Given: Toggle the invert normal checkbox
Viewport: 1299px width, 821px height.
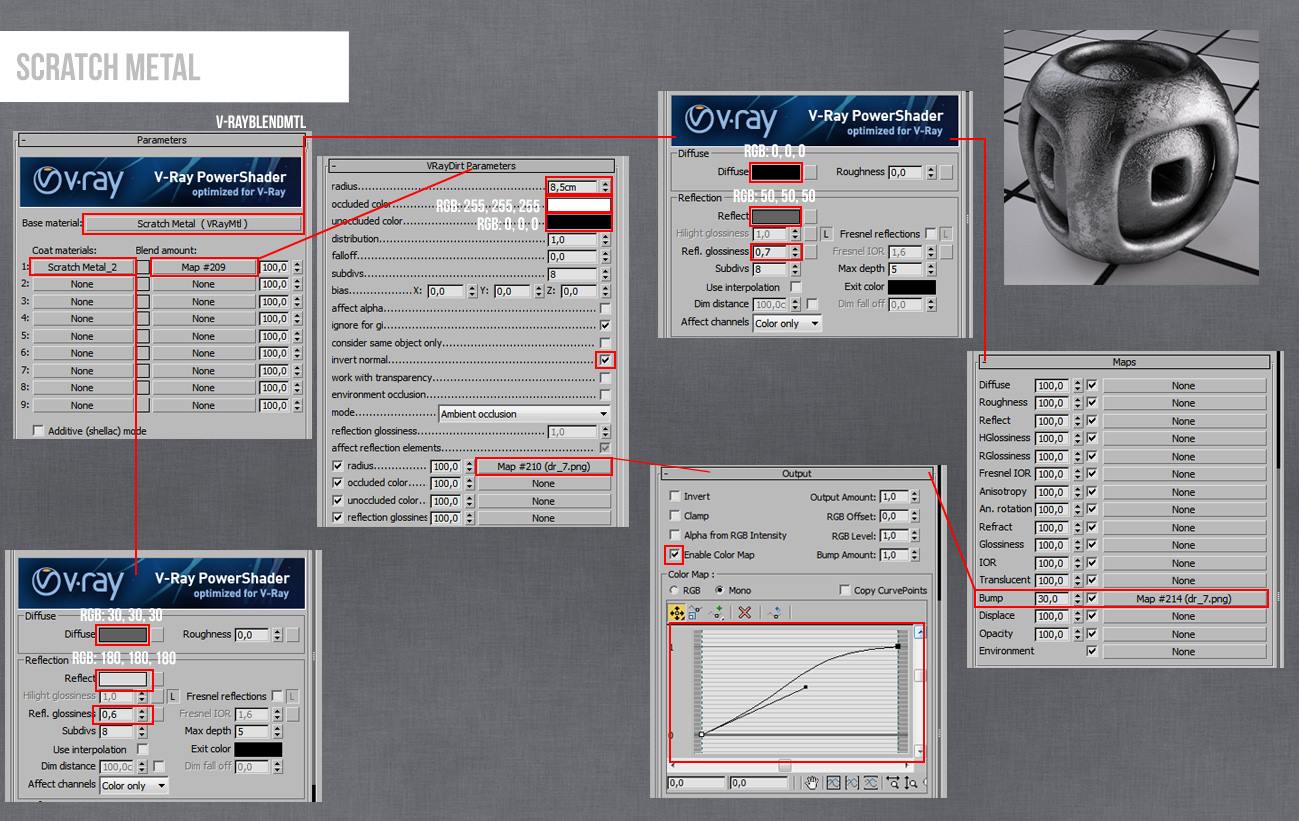Looking at the screenshot, I should pyautogui.click(x=605, y=360).
